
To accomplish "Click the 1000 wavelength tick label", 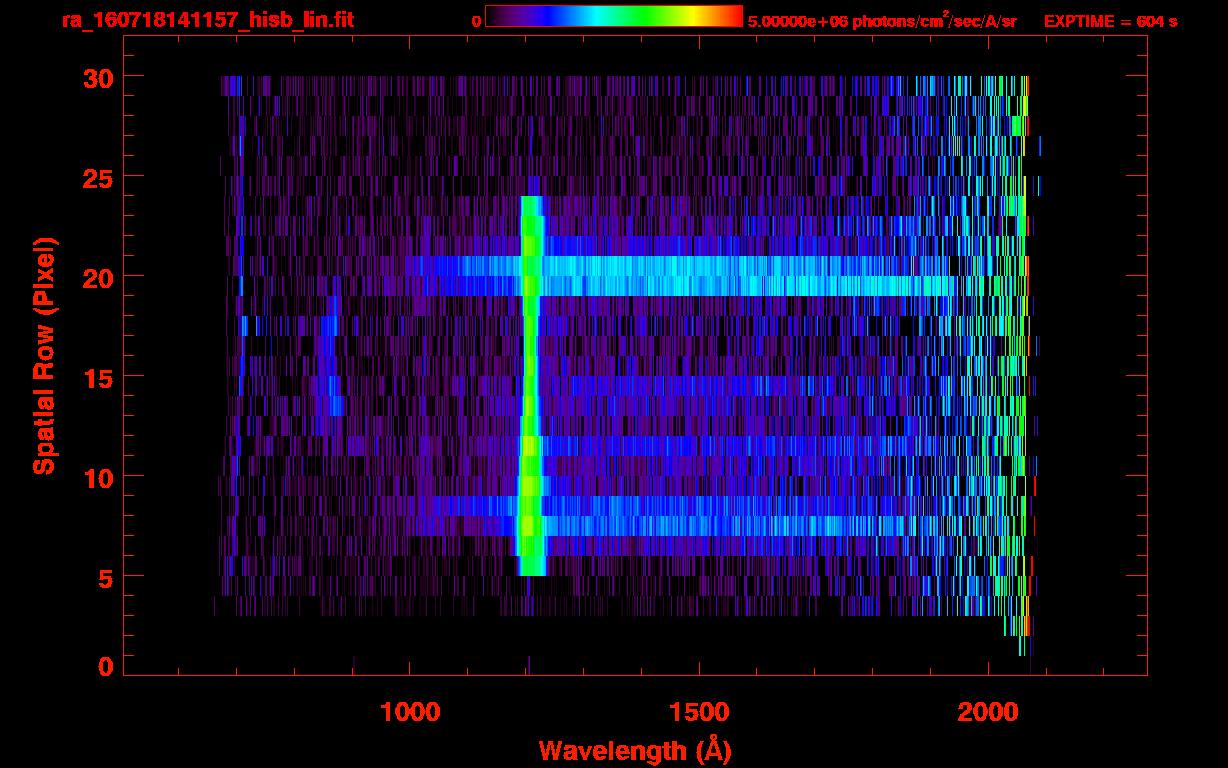I will coord(410,711).
